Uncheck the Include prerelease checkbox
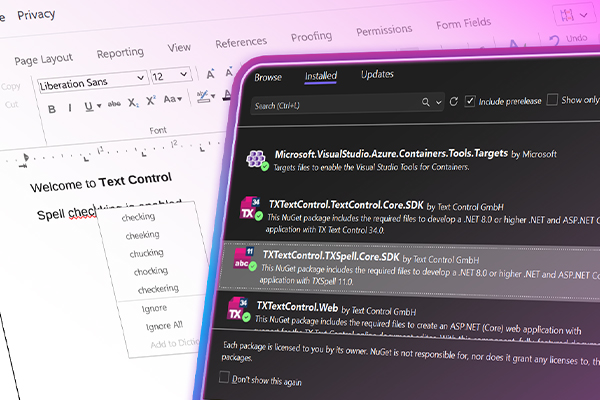Image resolution: width=600 pixels, height=400 pixels. pos(471,101)
